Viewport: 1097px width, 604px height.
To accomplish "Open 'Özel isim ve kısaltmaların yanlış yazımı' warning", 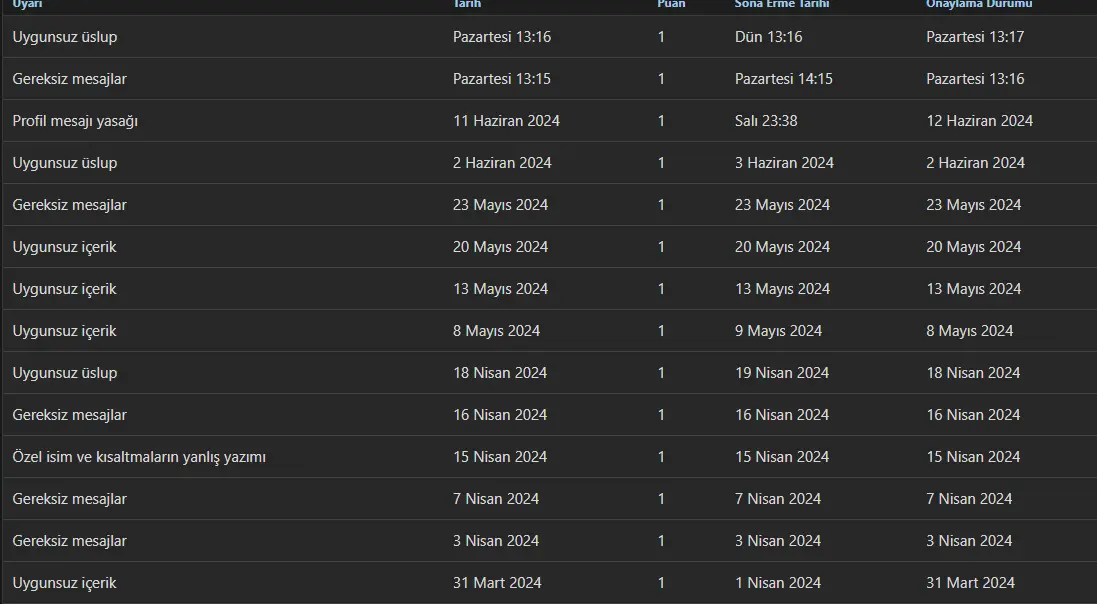I will tap(139, 457).
